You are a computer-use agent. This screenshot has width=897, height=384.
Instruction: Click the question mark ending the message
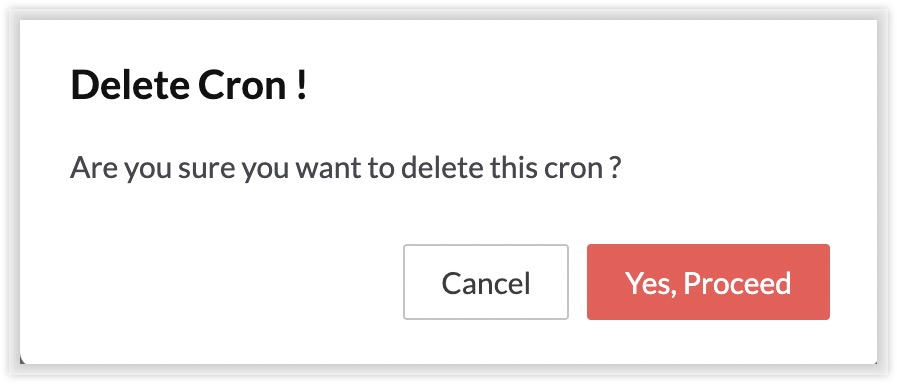click(x=615, y=169)
